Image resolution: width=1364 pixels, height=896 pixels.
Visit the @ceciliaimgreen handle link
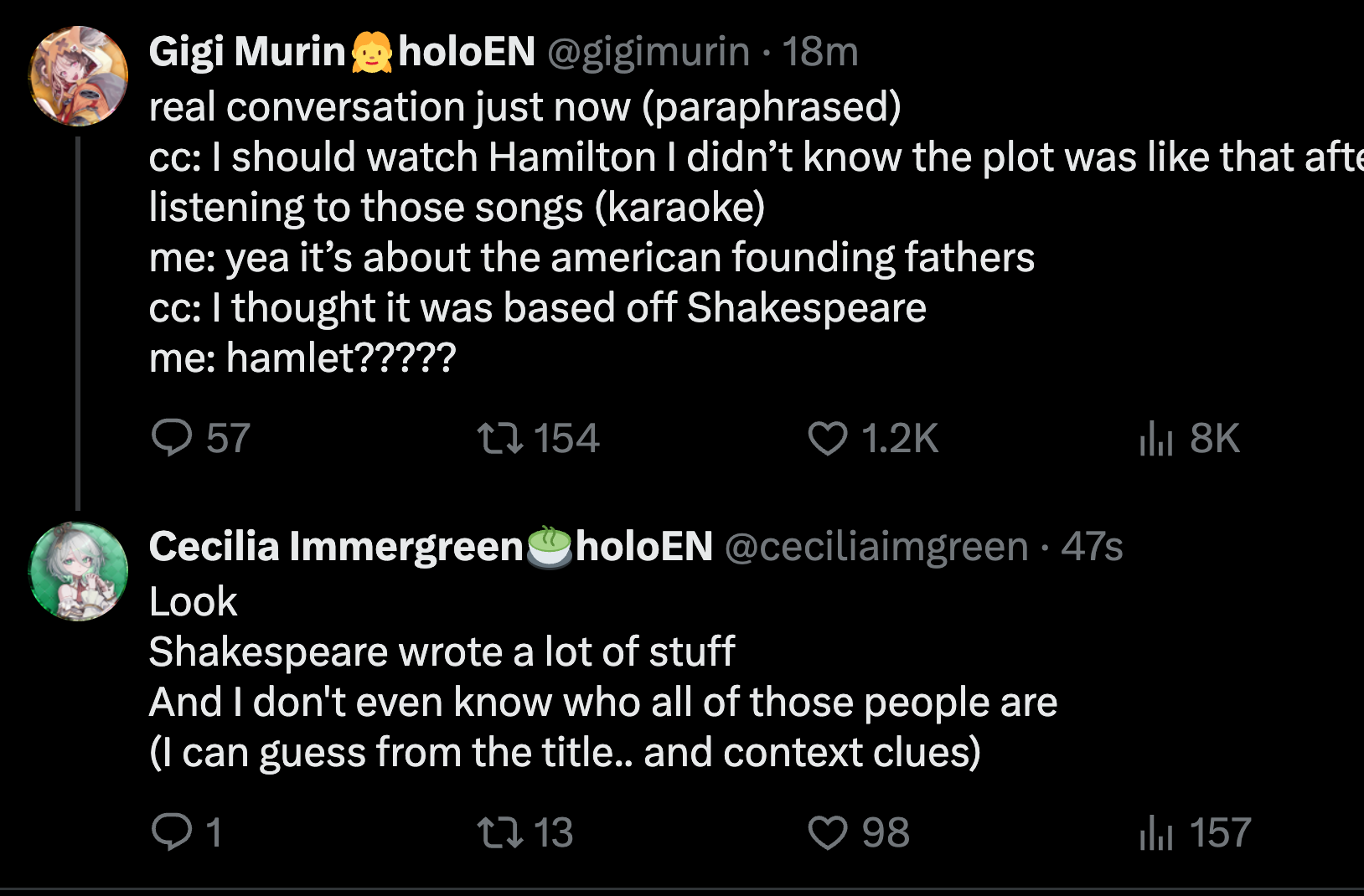point(876,547)
